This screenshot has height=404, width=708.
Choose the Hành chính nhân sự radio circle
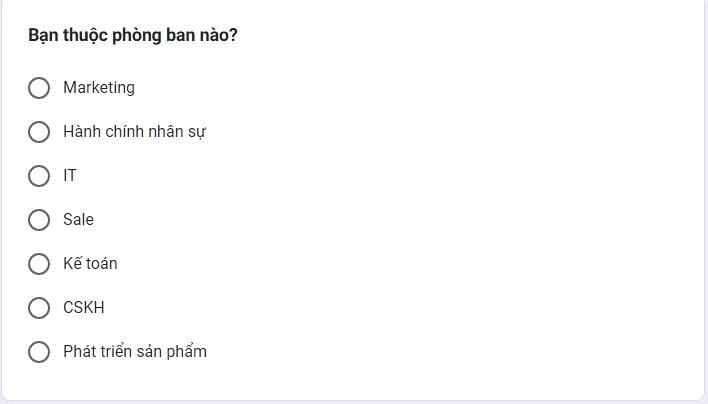pyautogui.click(x=39, y=132)
